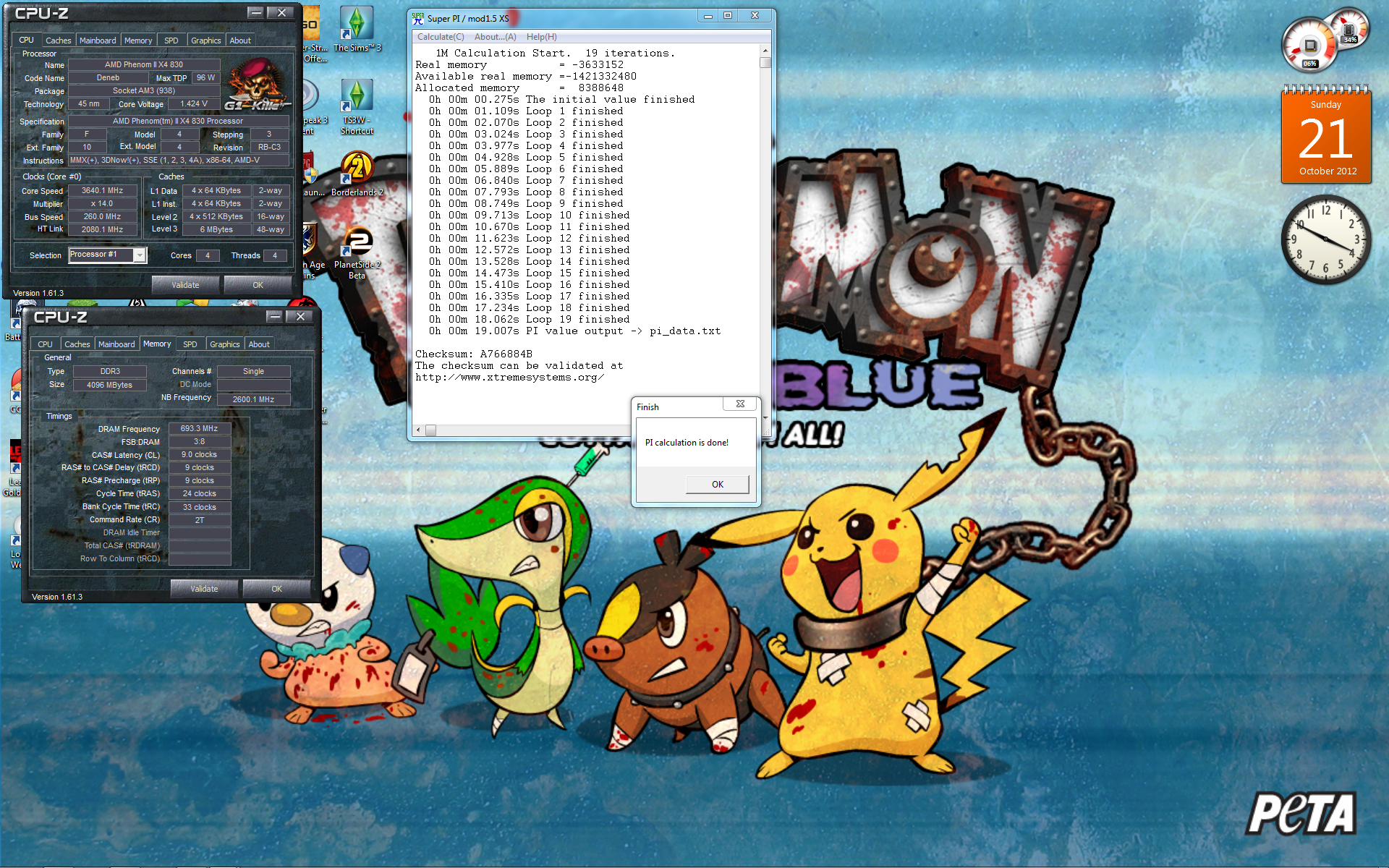Image resolution: width=1389 pixels, height=868 pixels.
Task: Open Memory tab in upper CPU-Z window
Action: 138,41
